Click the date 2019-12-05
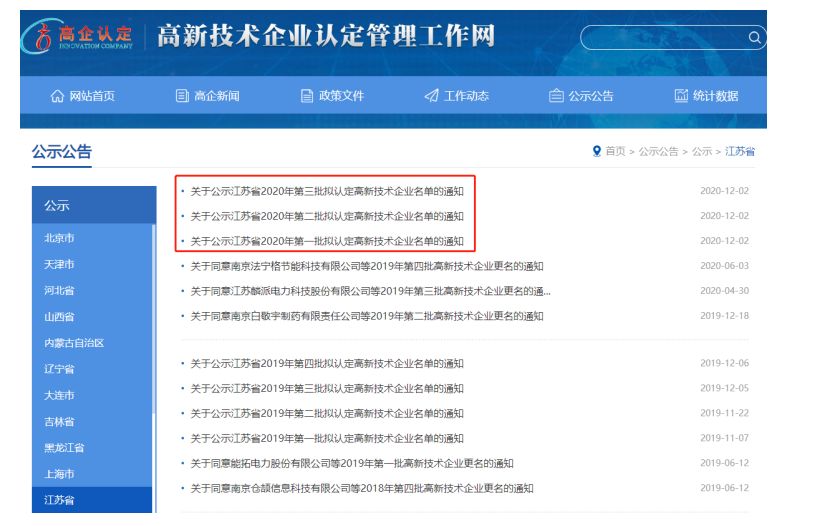819x526 pixels. tap(724, 388)
